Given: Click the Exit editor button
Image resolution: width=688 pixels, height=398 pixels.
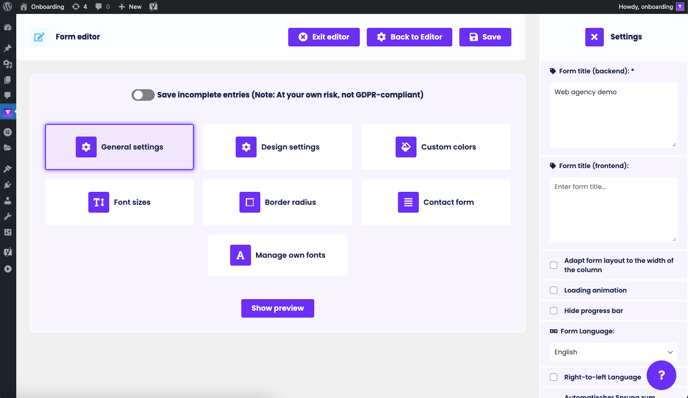Looking at the screenshot, I should 324,37.
